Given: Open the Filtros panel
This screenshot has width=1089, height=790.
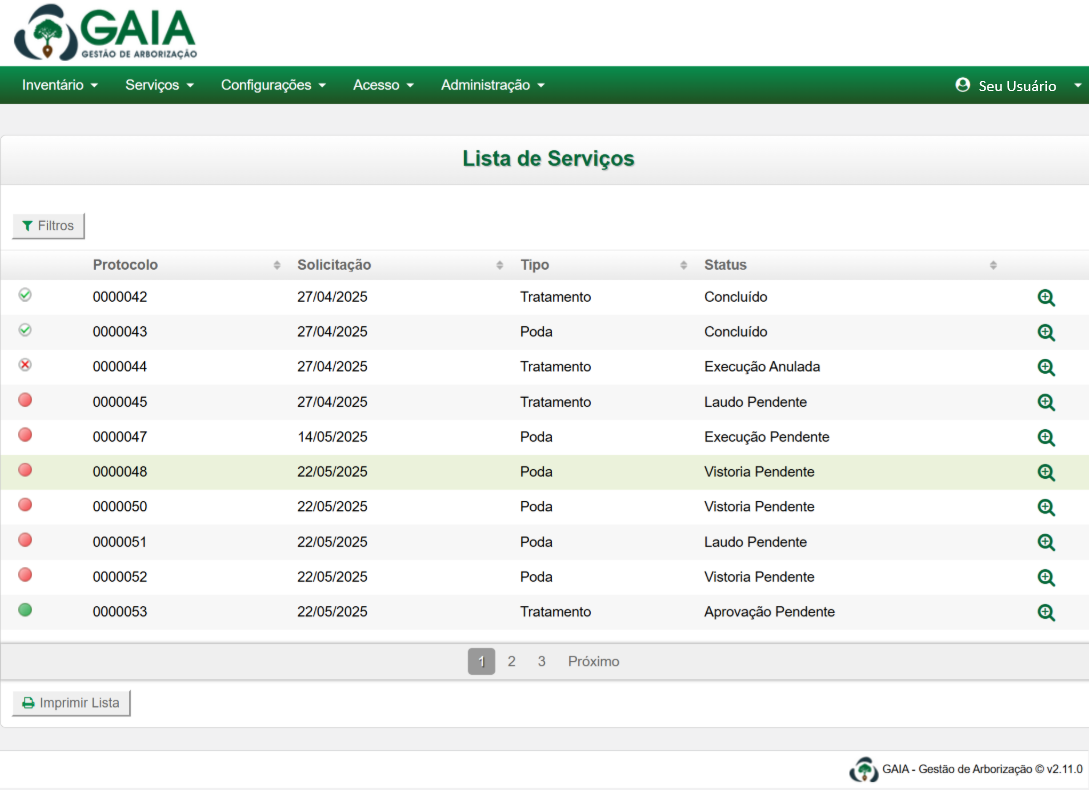Looking at the screenshot, I should [x=49, y=226].
